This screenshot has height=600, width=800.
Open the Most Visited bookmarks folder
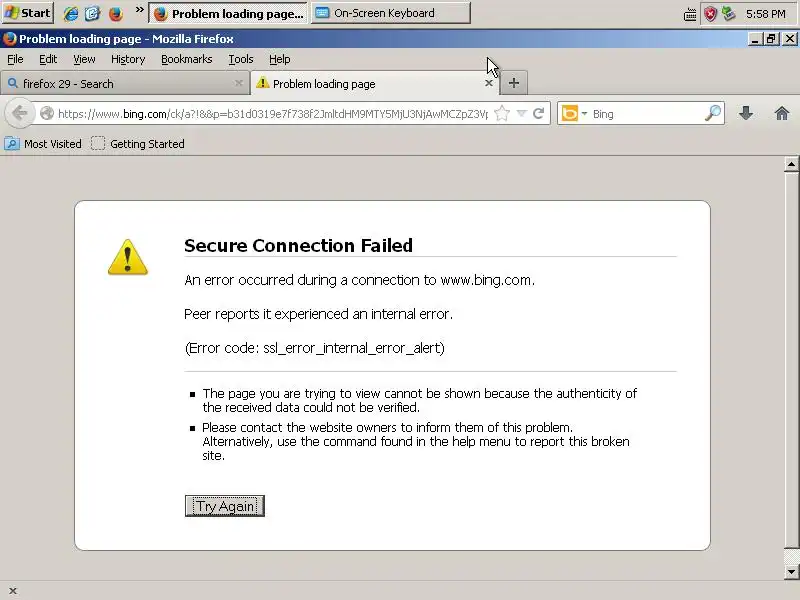(43, 144)
